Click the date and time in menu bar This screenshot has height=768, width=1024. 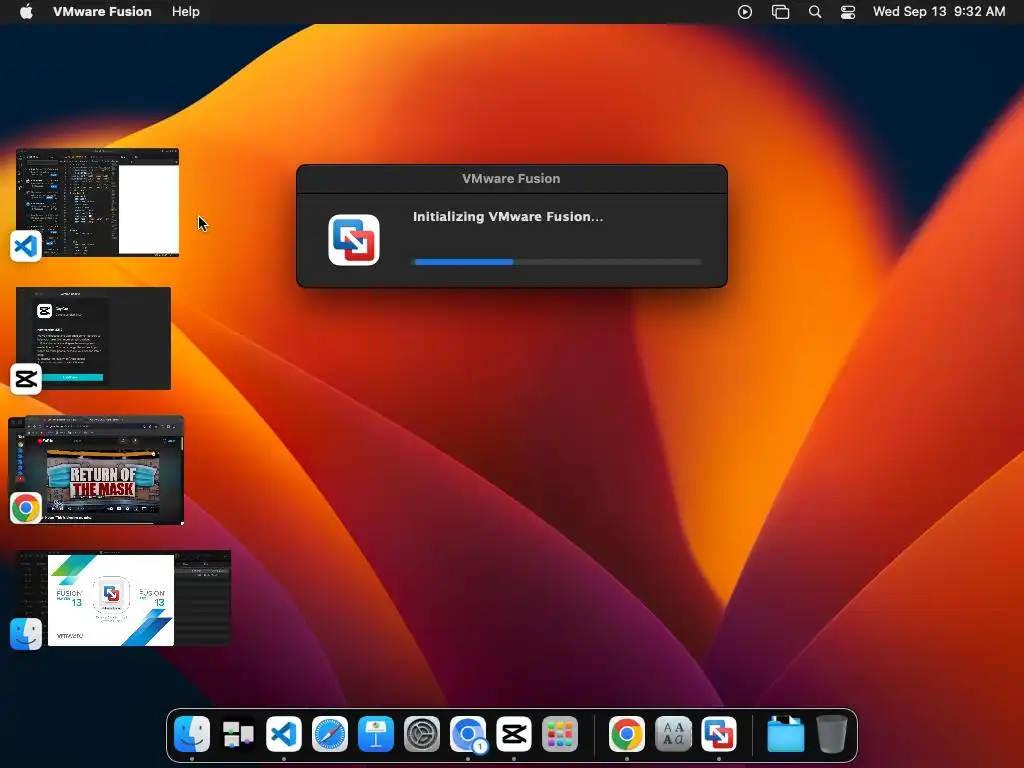(939, 12)
